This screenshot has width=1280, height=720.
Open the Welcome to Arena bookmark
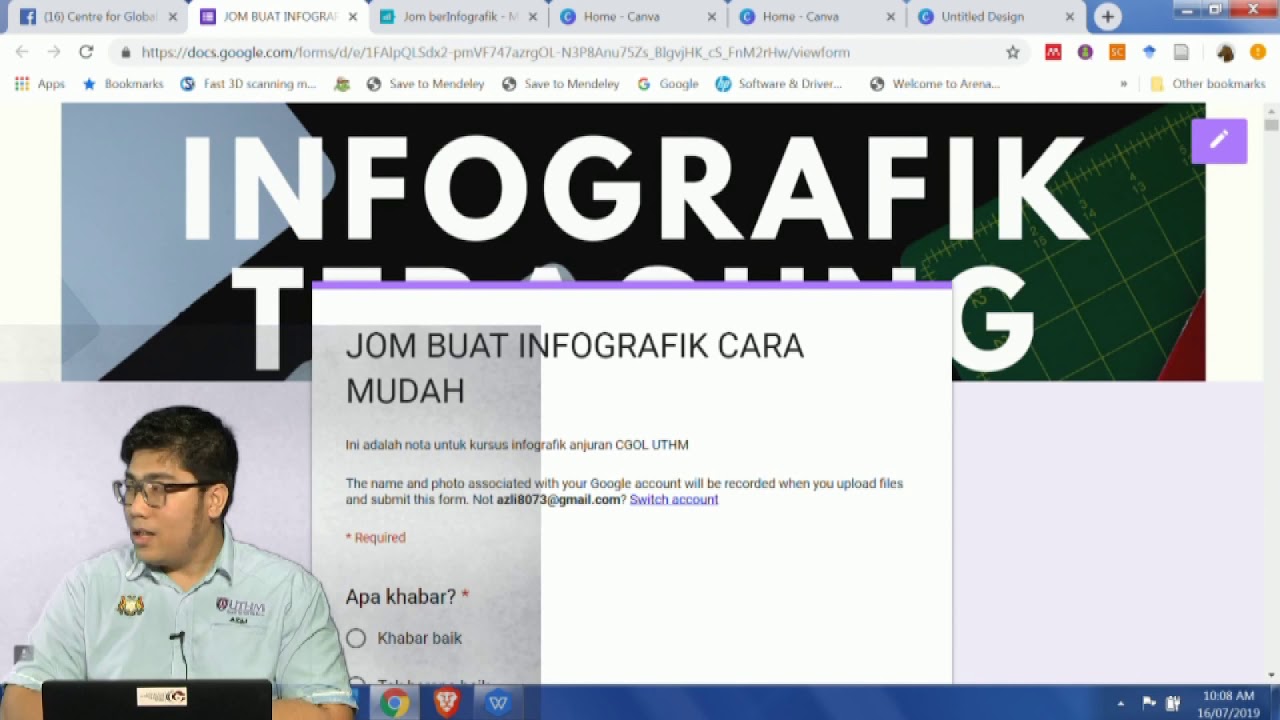click(x=935, y=84)
